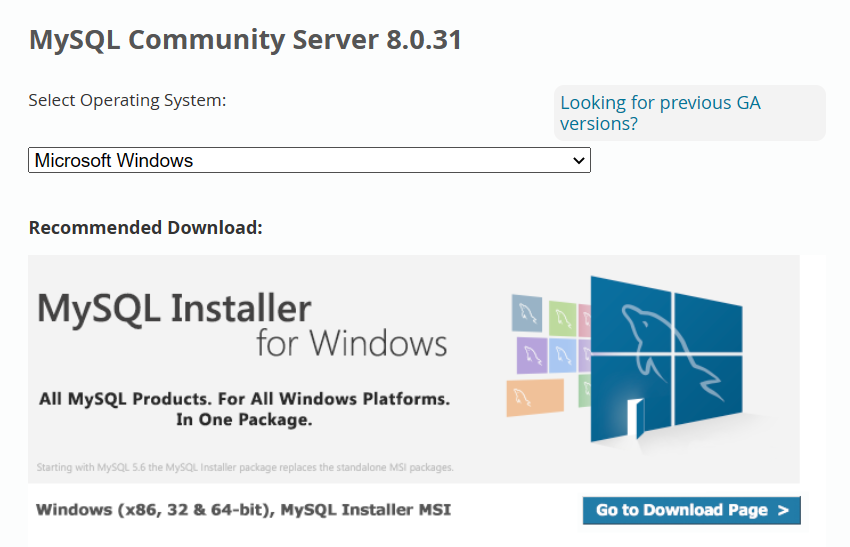Click the 'All MySQL Products' tagline text
Image resolution: width=850 pixels, height=547 pixels.
click(x=244, y=409)
